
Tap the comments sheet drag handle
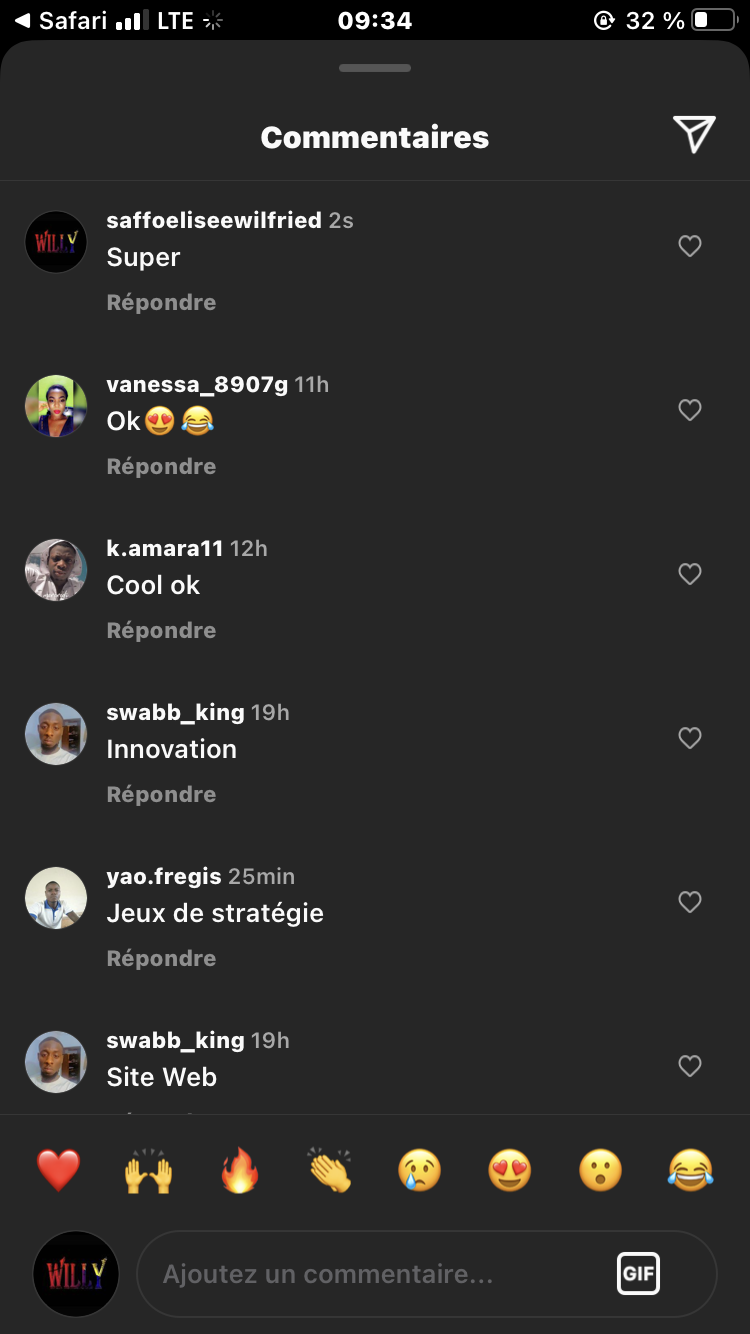point(375,68)
